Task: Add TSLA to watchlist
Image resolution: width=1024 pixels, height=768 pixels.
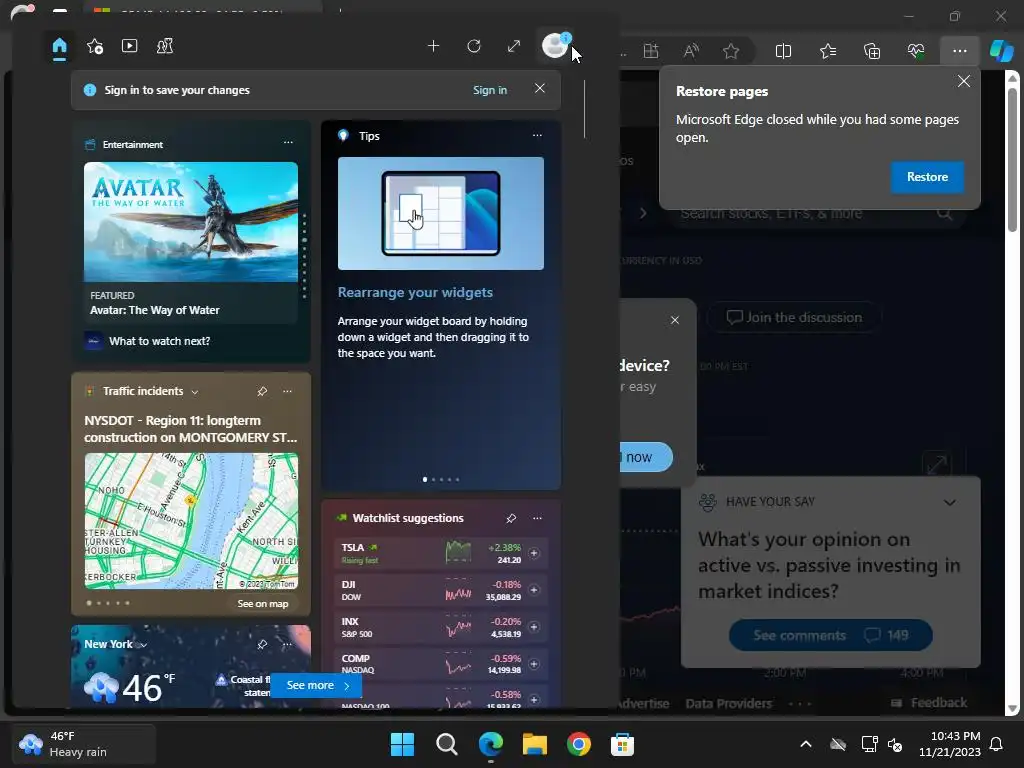Action: tap(534, 553)
